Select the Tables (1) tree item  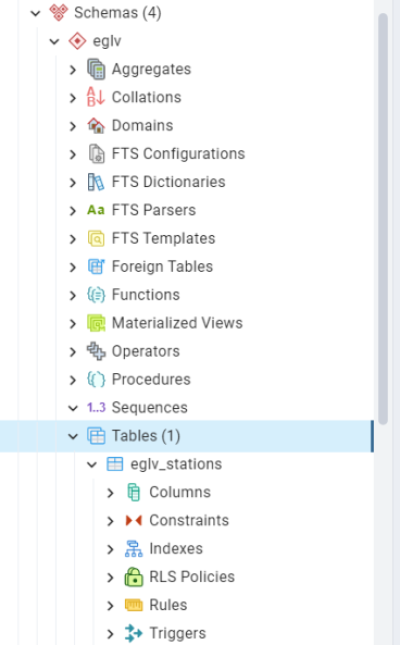[186, 436]
